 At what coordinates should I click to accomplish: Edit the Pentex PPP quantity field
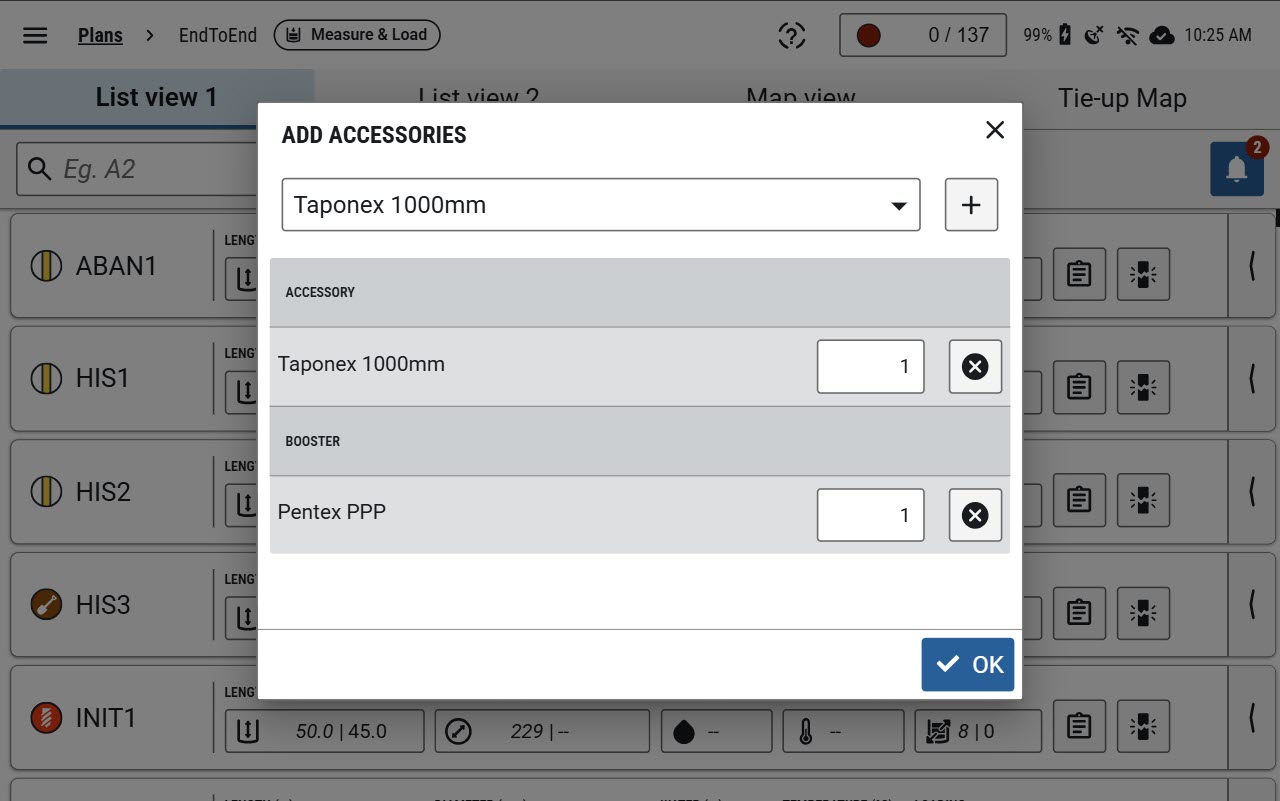click(870, 515)
